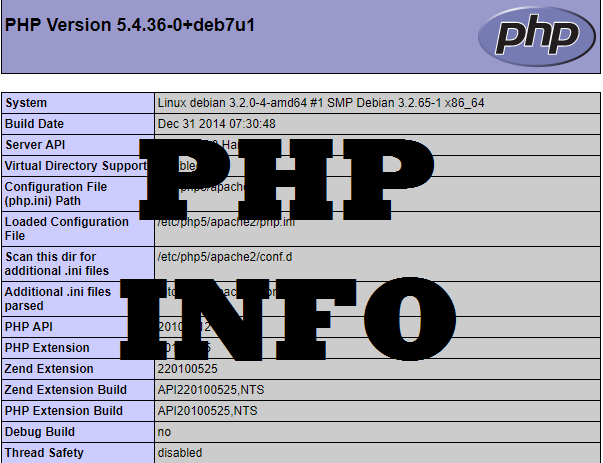Image resolution: width=603 pixels, height=463 pixels.
Task: Select the Thread Safety label
Action: coord(44,453)
